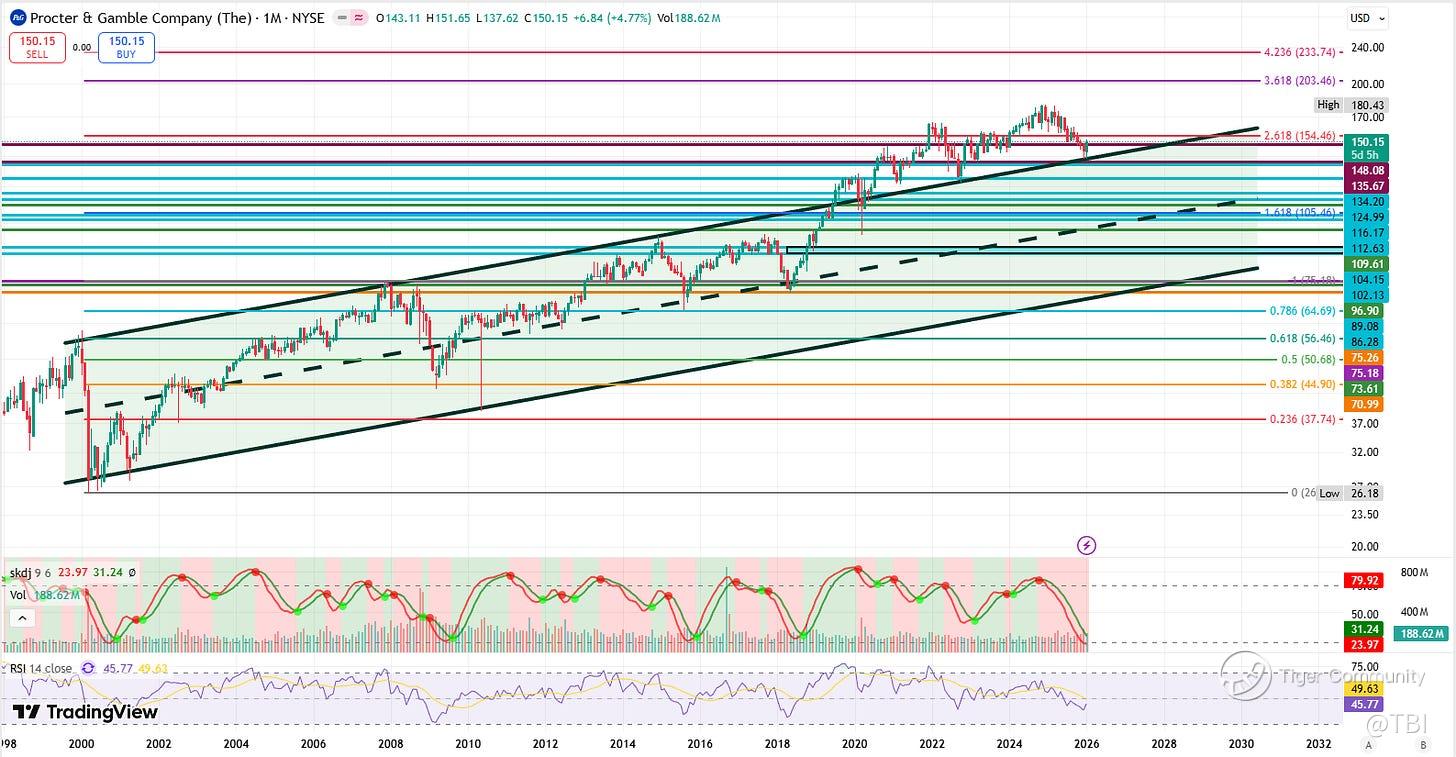Click the H151.65 high price value
Screen dimensions: 1456x757
(x=447, y=18)
